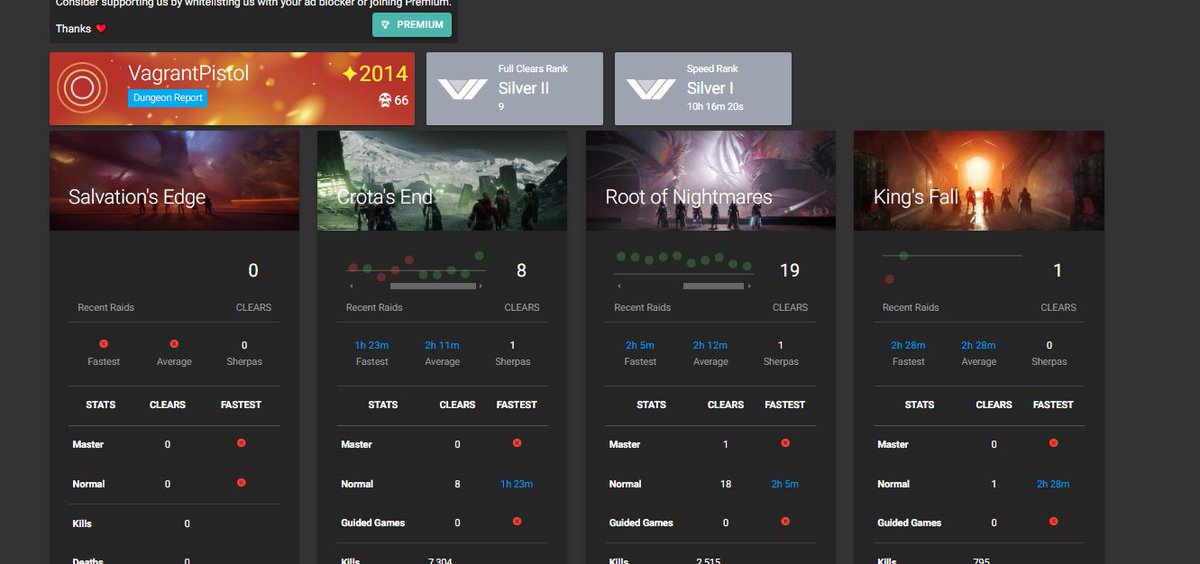
Task: Open the Dungeon Report link
Action: (x=167, y=98)
